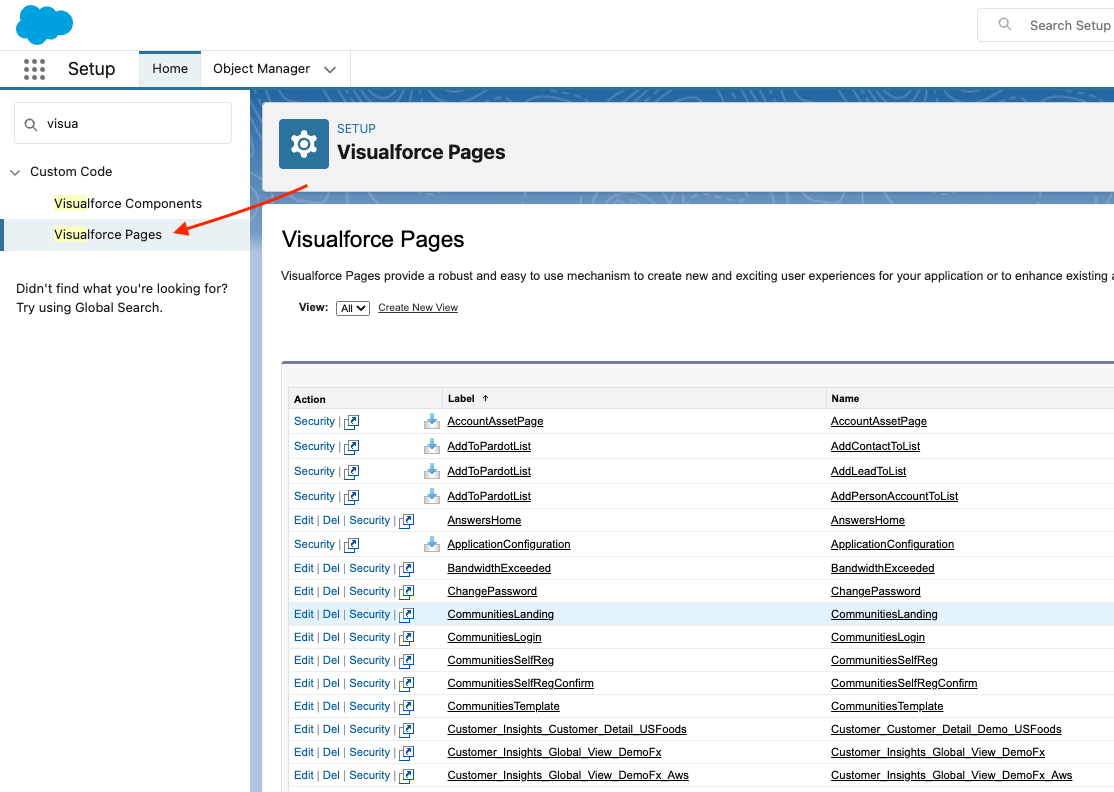Open the View dropdown set to All
Image resolution: width=1114 pixels, height=792 pixels.
click(x=353, y=308)
